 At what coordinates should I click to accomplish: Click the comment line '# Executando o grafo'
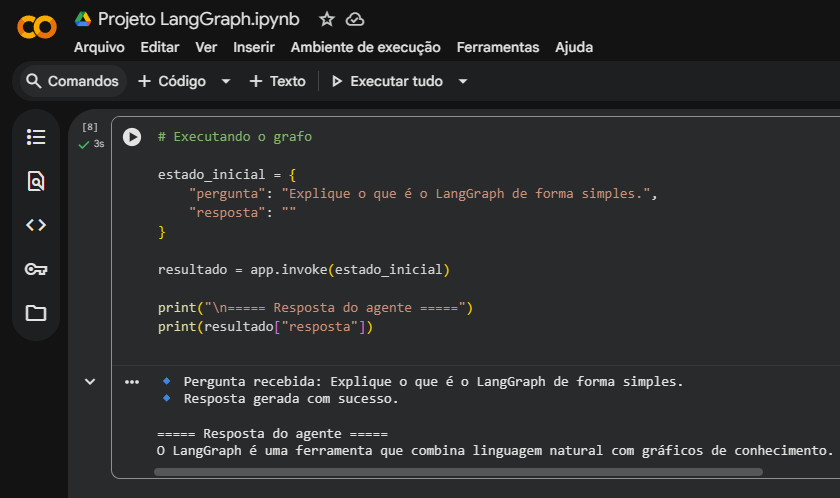click(235, 137)
